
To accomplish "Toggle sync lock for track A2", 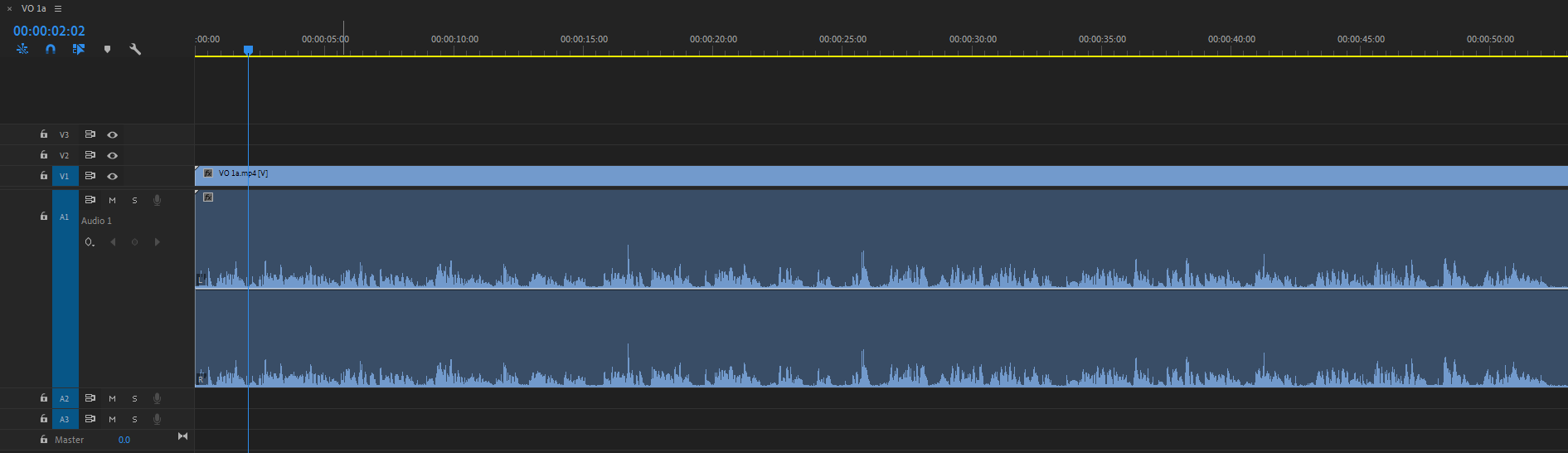I will click(90, 398).
